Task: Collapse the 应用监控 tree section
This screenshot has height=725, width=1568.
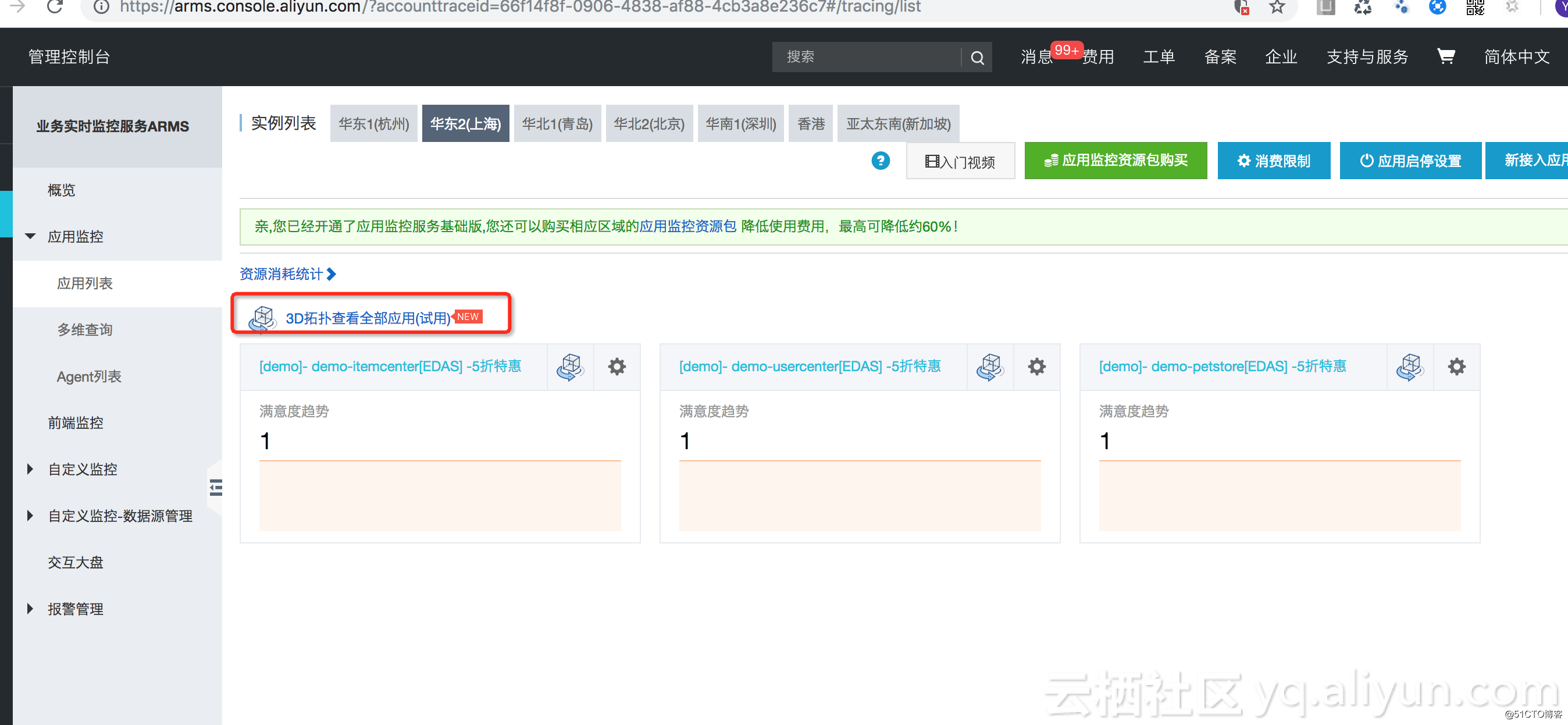Action: point(30,236)
